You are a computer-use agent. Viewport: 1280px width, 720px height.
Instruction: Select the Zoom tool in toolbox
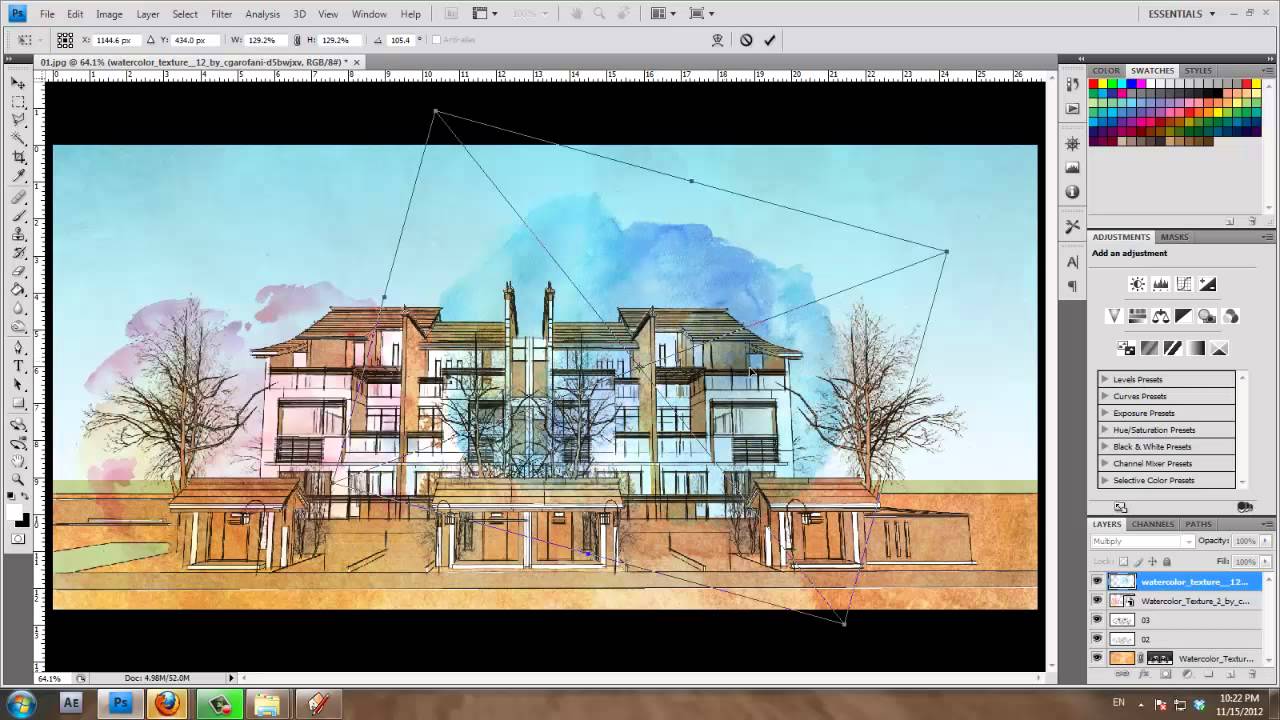point(18,480)
